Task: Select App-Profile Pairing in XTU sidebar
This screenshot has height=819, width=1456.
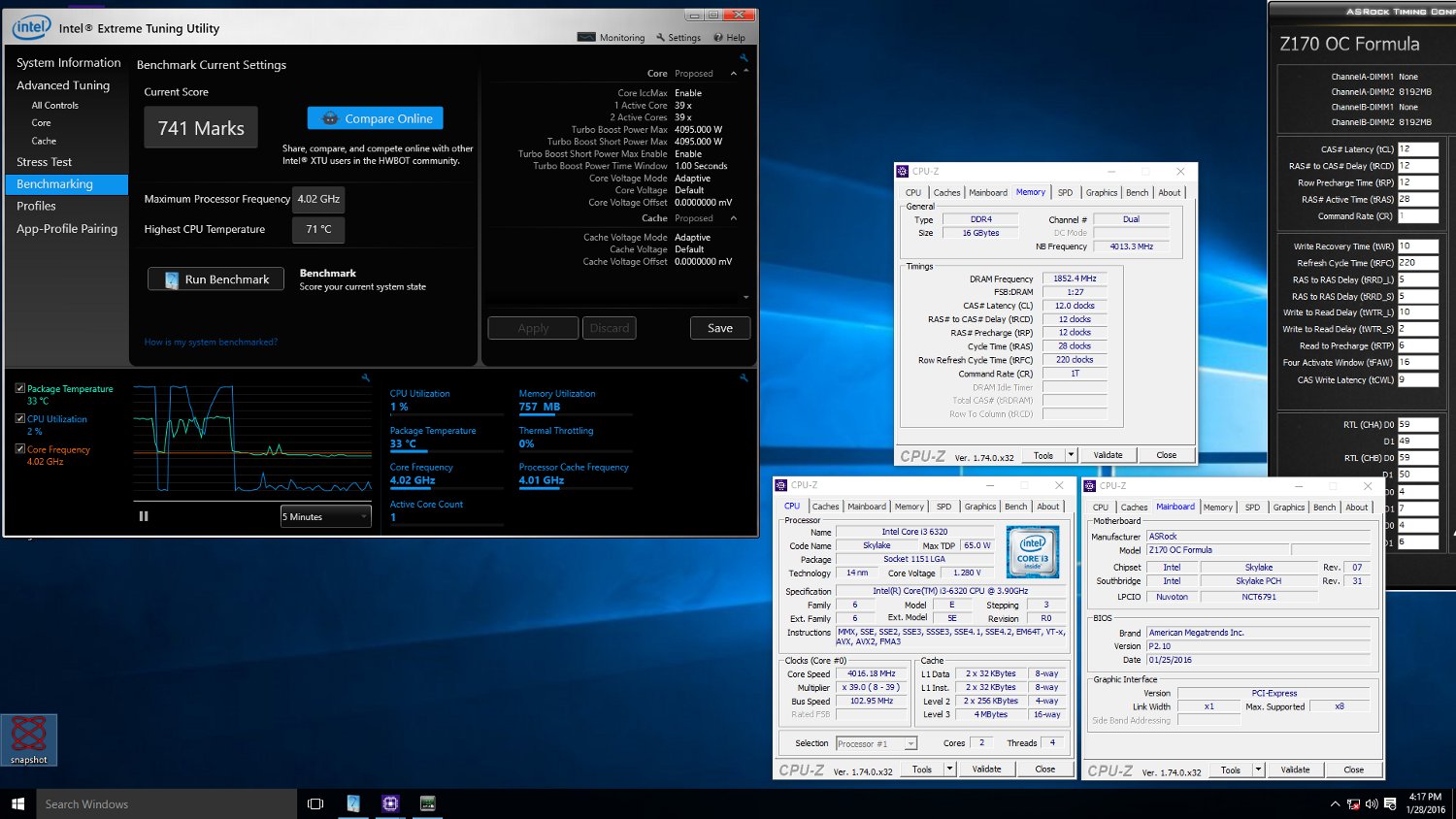Action: [67, 229]
